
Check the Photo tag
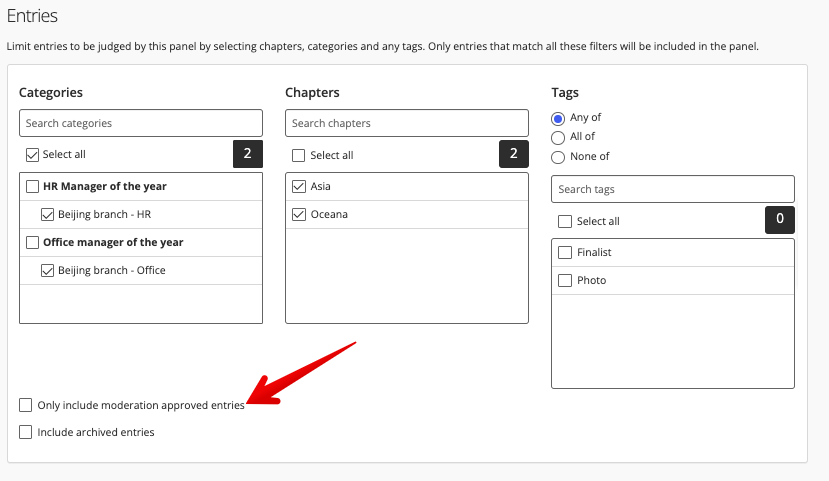click(x=565, y=281)
